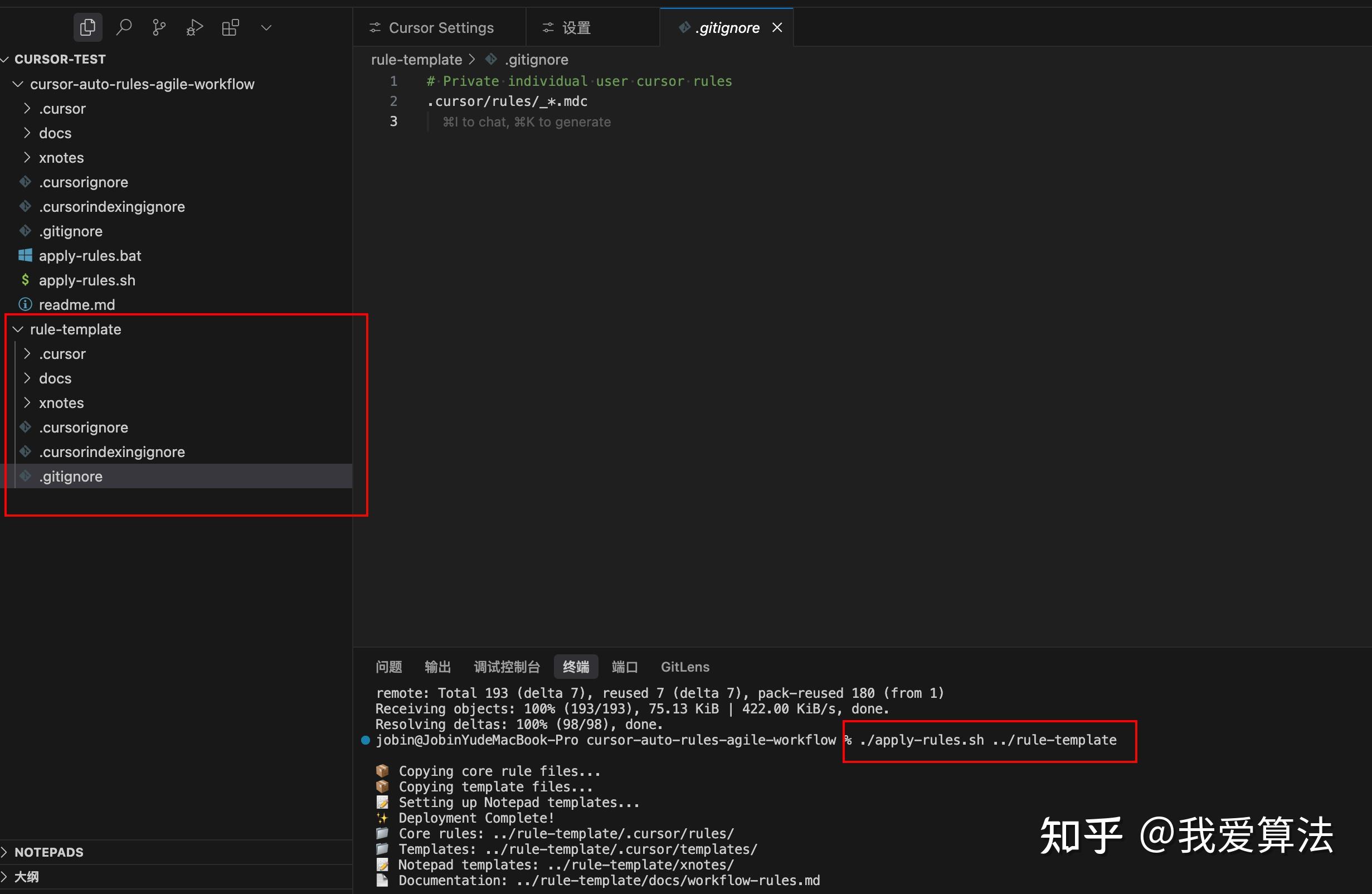Image resolution: width=1372 pixels, height=894 pixels.
Task: Collapse cursor-auto-rules-agile-workflow folder
Action: 141,84
